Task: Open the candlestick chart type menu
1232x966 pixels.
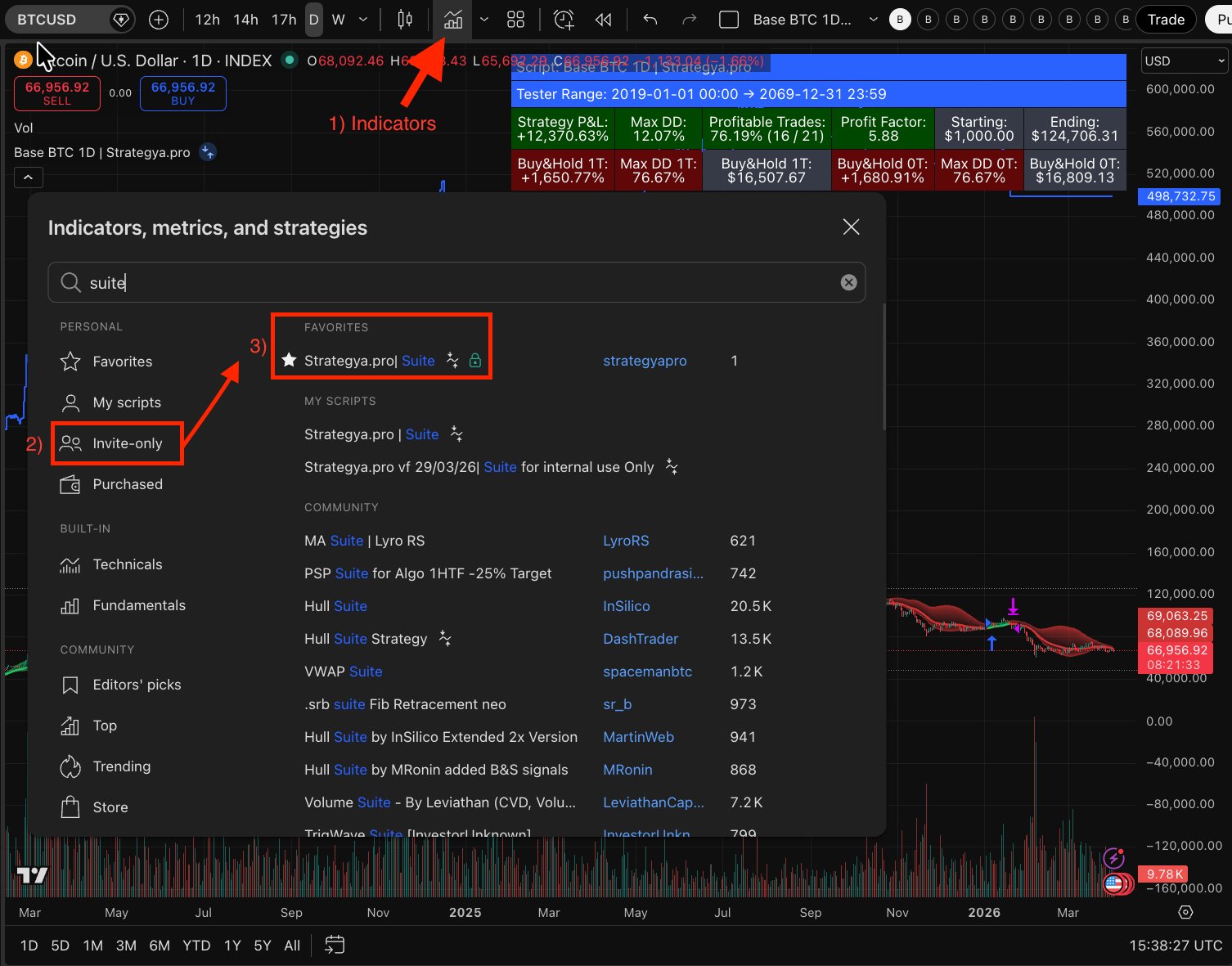Action: (x=405, y=20)
